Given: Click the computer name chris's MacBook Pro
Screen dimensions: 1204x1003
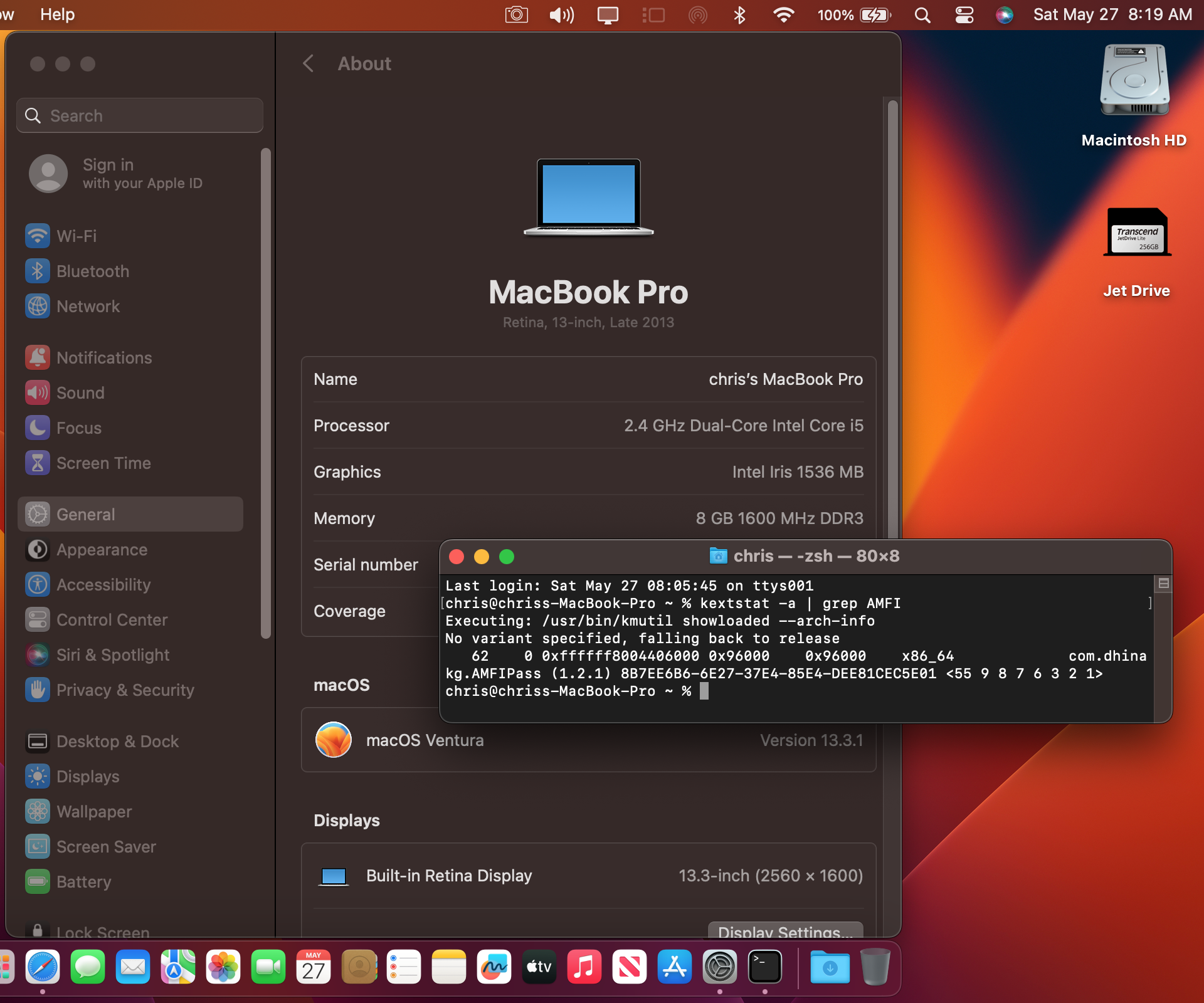Looking at the screenshot, I should 786,379.
